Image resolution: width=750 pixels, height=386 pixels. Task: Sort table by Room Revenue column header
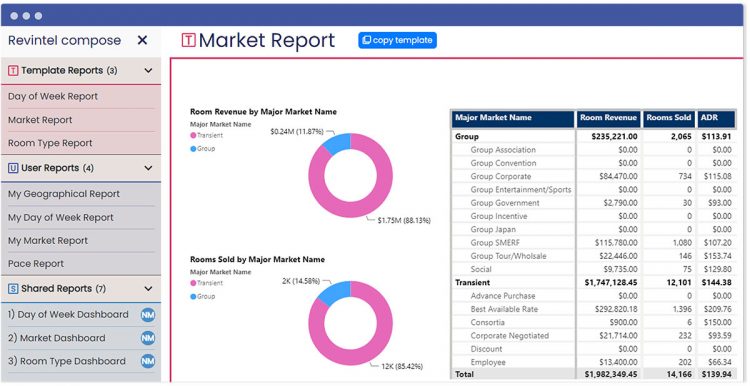(x=608, y=119)
